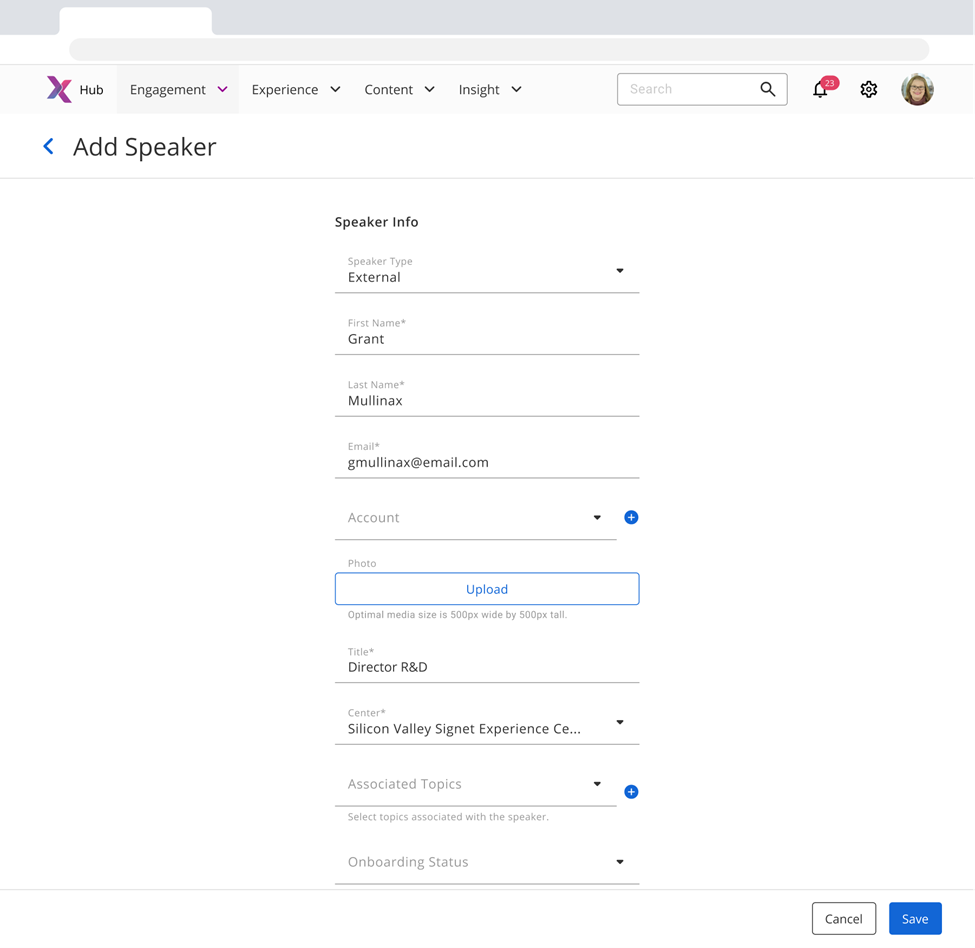Click the X Hub logo icon
975x948 pixels.
(59, 89)
